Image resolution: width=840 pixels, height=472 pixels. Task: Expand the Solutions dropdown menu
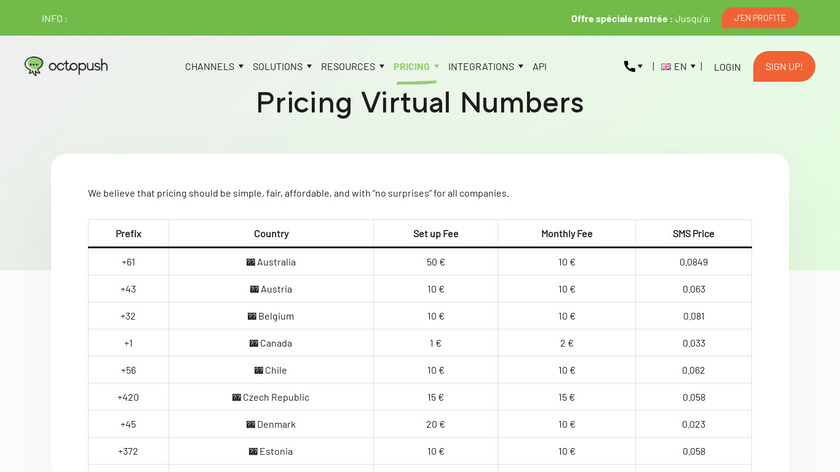pyautogui.click(x=282, y=67)
